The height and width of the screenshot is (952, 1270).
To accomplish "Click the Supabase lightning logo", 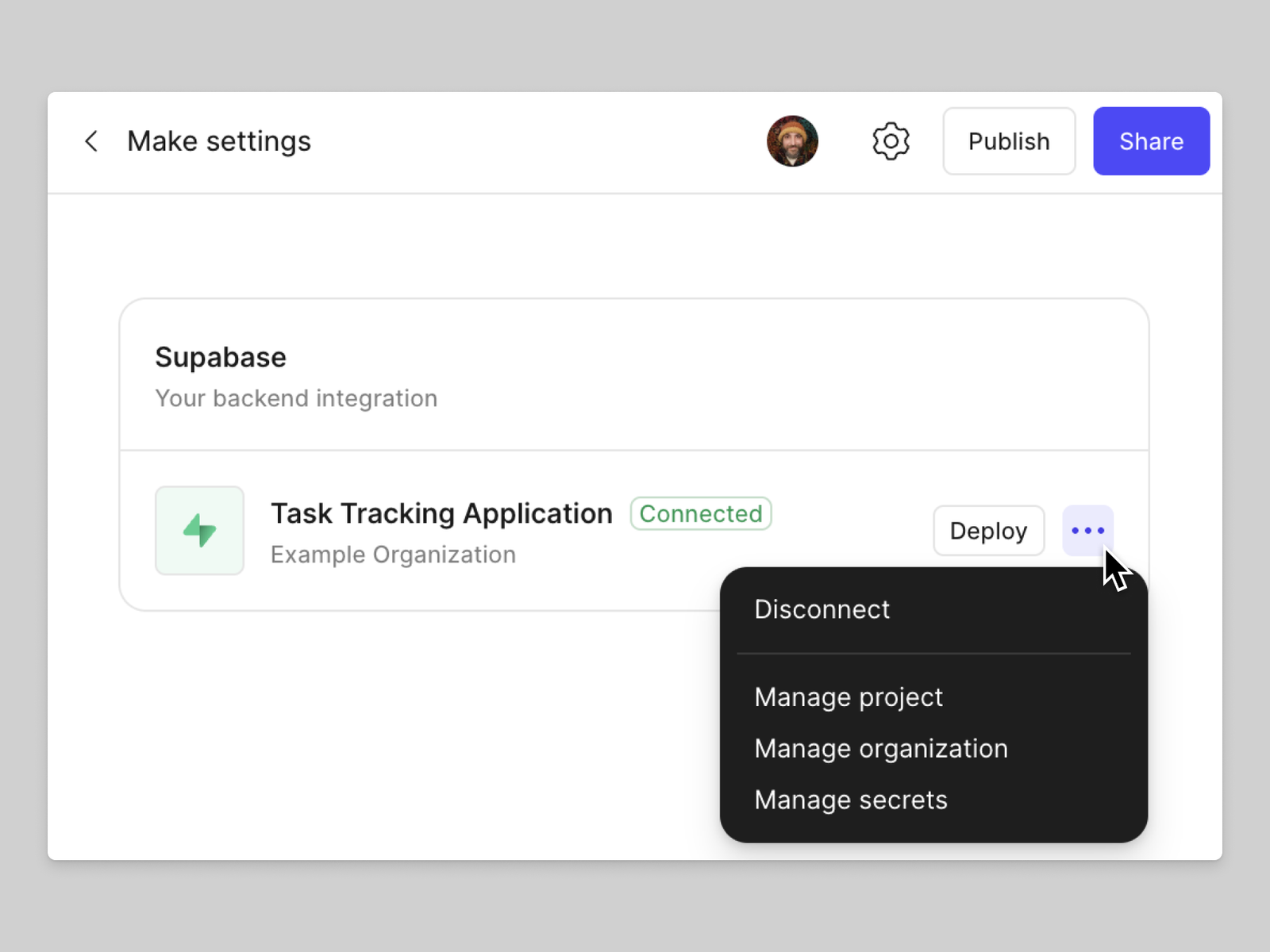I will tap(199, 531).
